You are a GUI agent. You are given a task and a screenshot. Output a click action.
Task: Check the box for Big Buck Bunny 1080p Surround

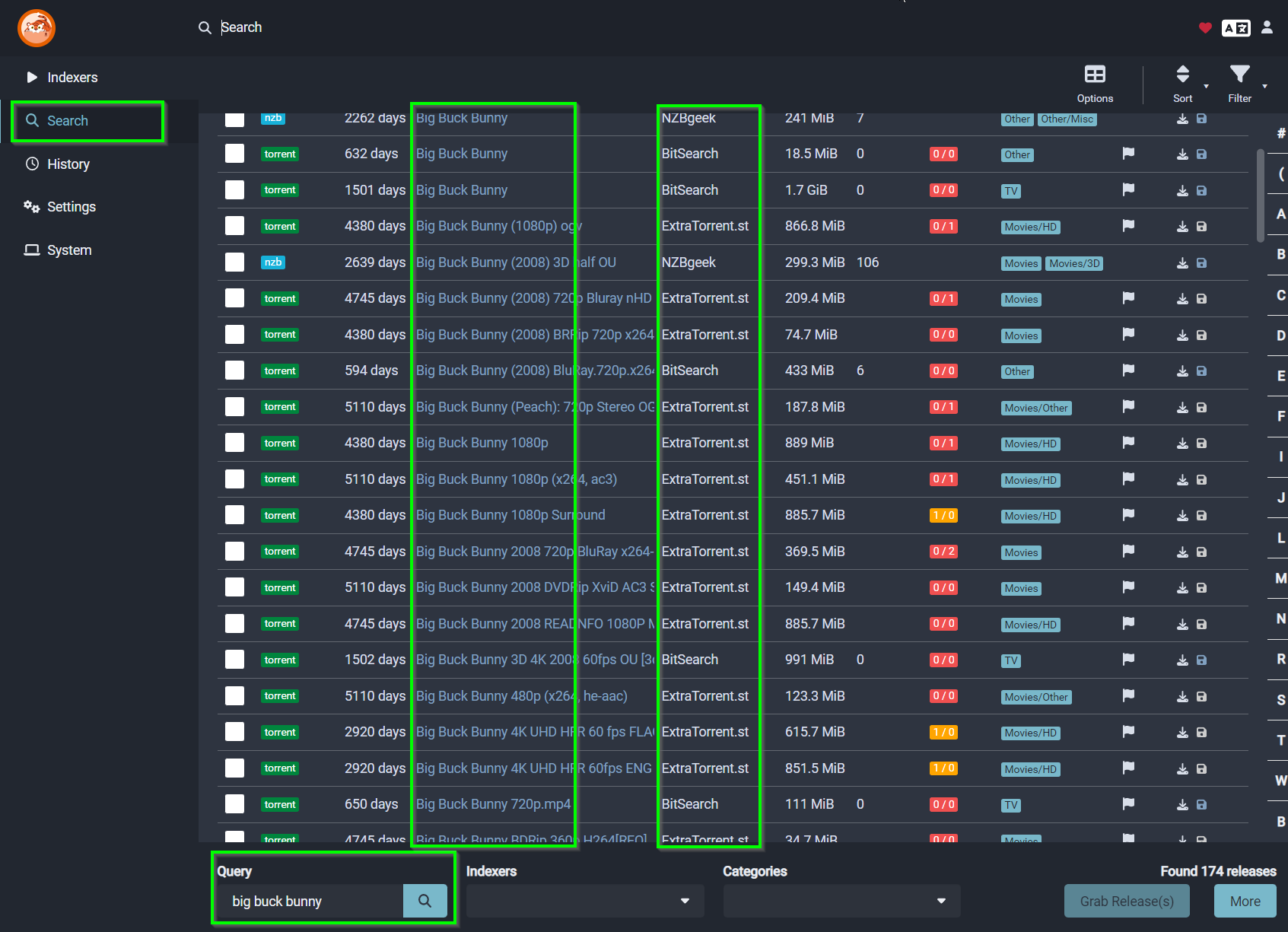click(x=234, y=515)
